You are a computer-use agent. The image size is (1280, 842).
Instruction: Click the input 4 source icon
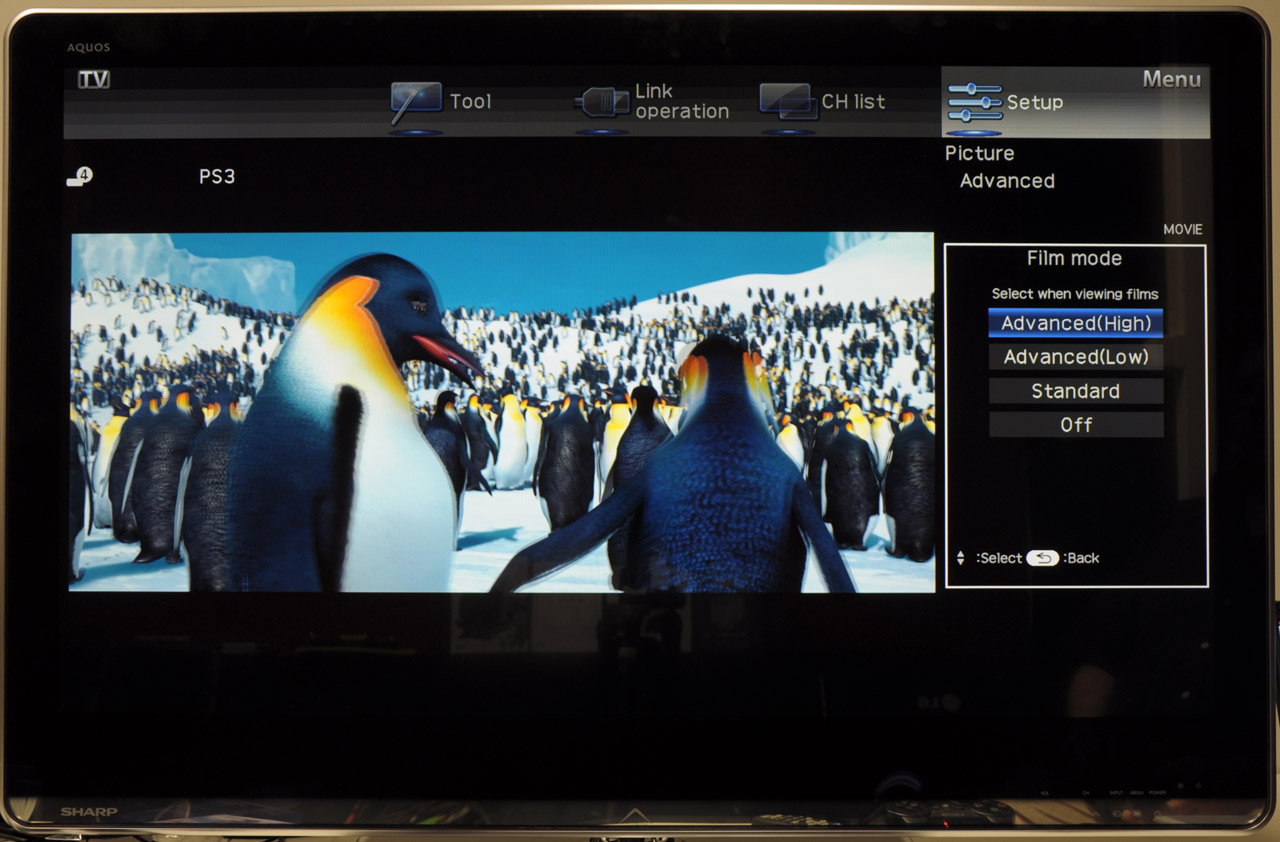click(x=79, y=177)
